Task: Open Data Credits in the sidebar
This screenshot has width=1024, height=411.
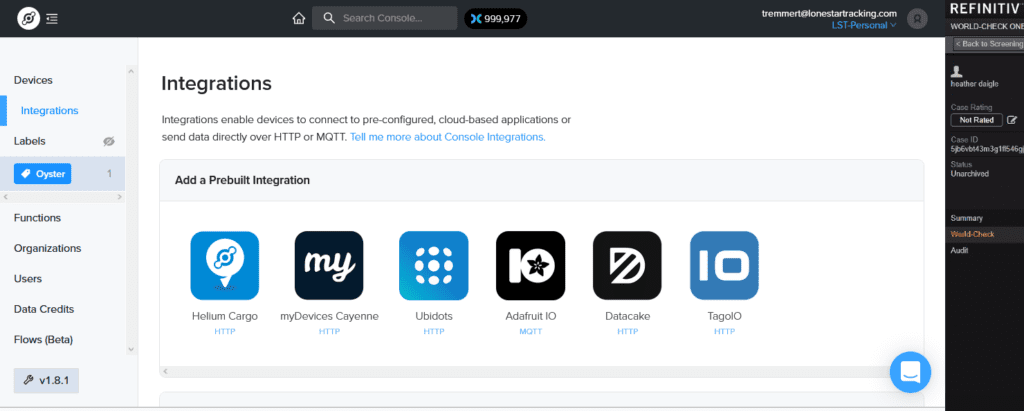Action: pos(44,309)
